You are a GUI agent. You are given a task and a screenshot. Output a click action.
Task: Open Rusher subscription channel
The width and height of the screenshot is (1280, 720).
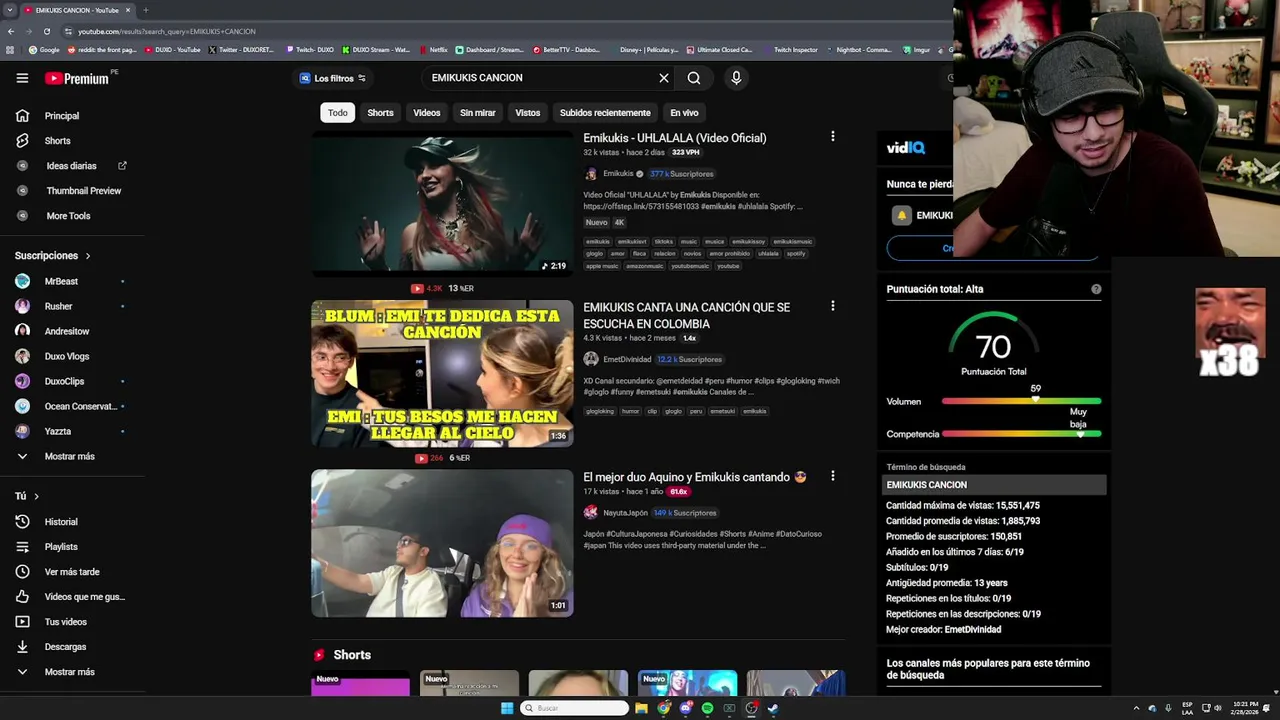point(58,307)
